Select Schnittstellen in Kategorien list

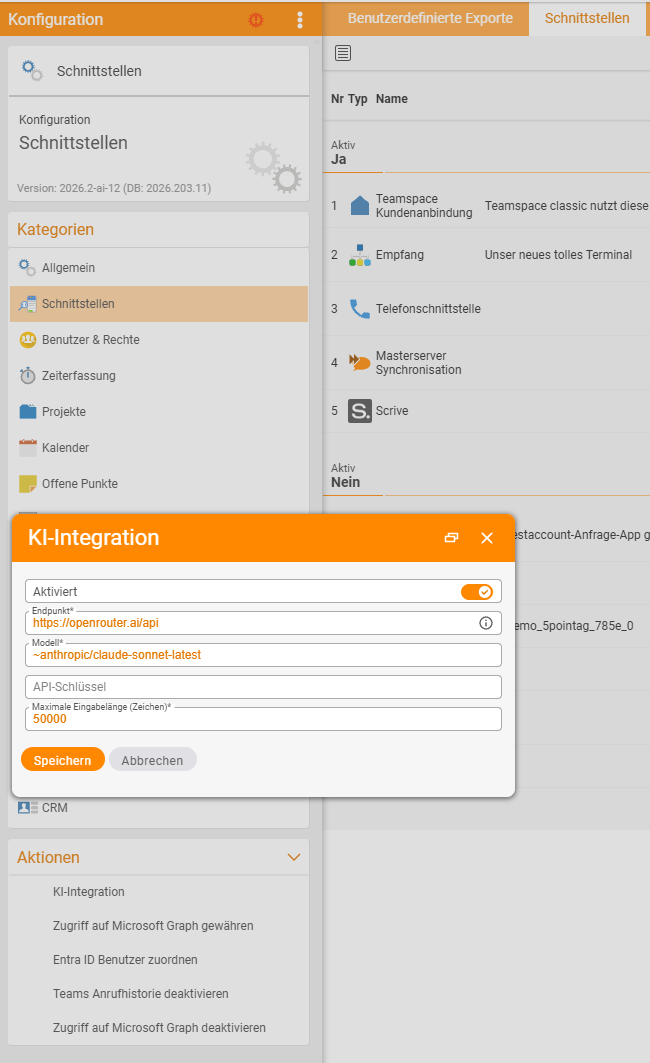(x=159, y=304)
